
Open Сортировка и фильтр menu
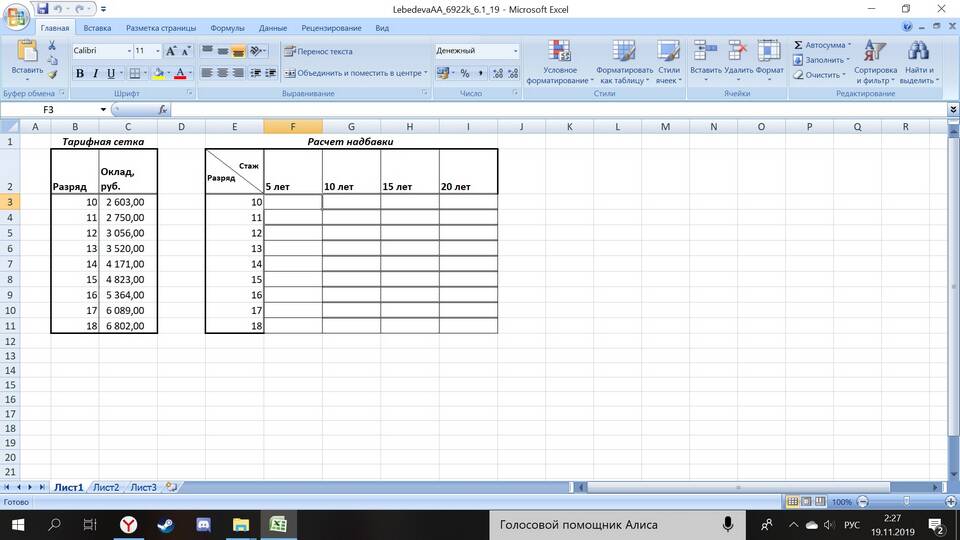[875, 62]
